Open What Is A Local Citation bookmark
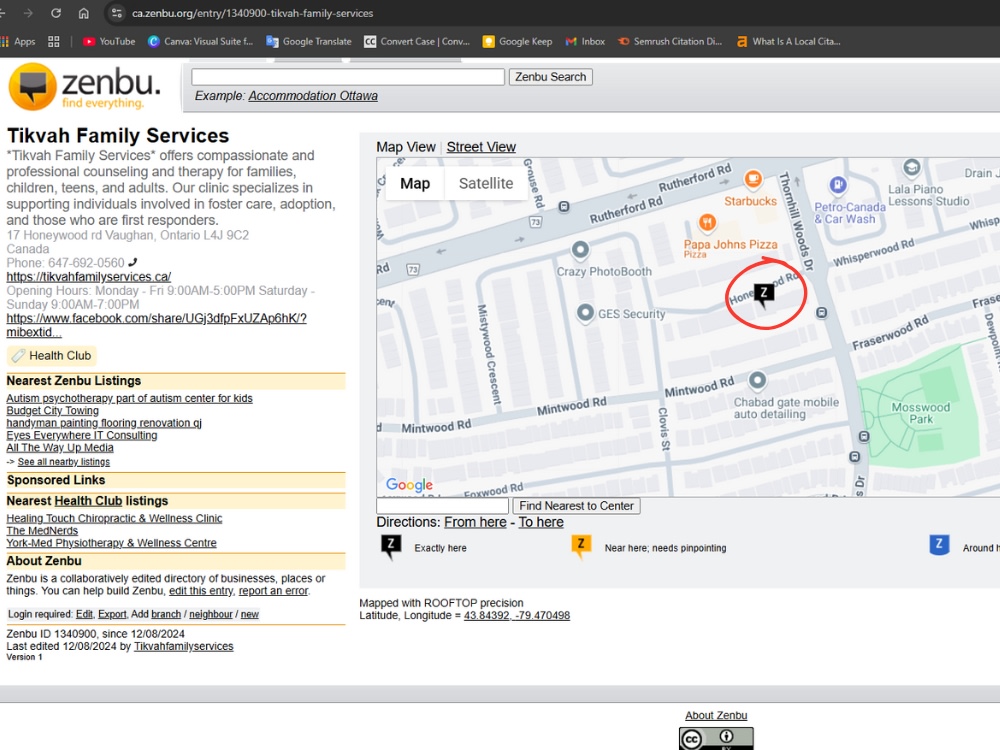This screenshot has width=1000, height=750. pyautogui.click(x=788, y=41)
